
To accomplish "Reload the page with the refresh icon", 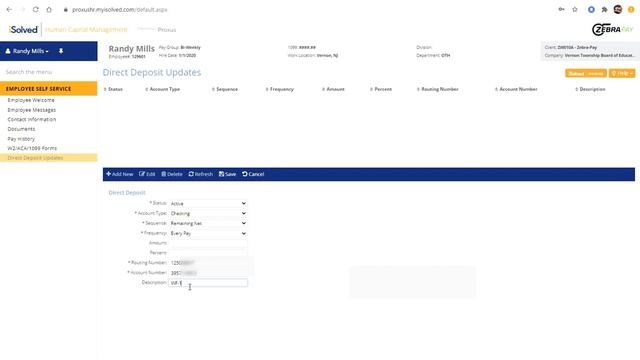I will pos(36,9).
